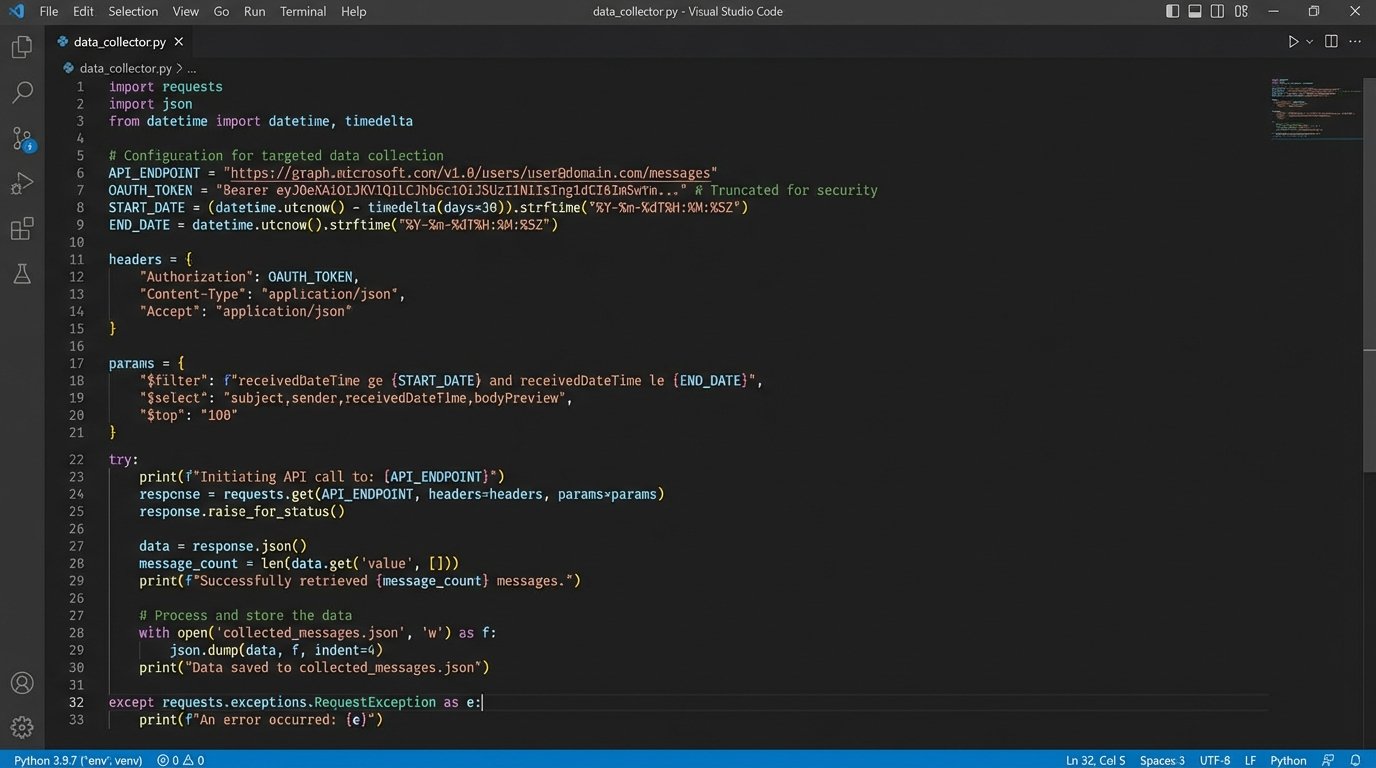Open the Python 3.9.7 interpreter selector

coord(78,760)
